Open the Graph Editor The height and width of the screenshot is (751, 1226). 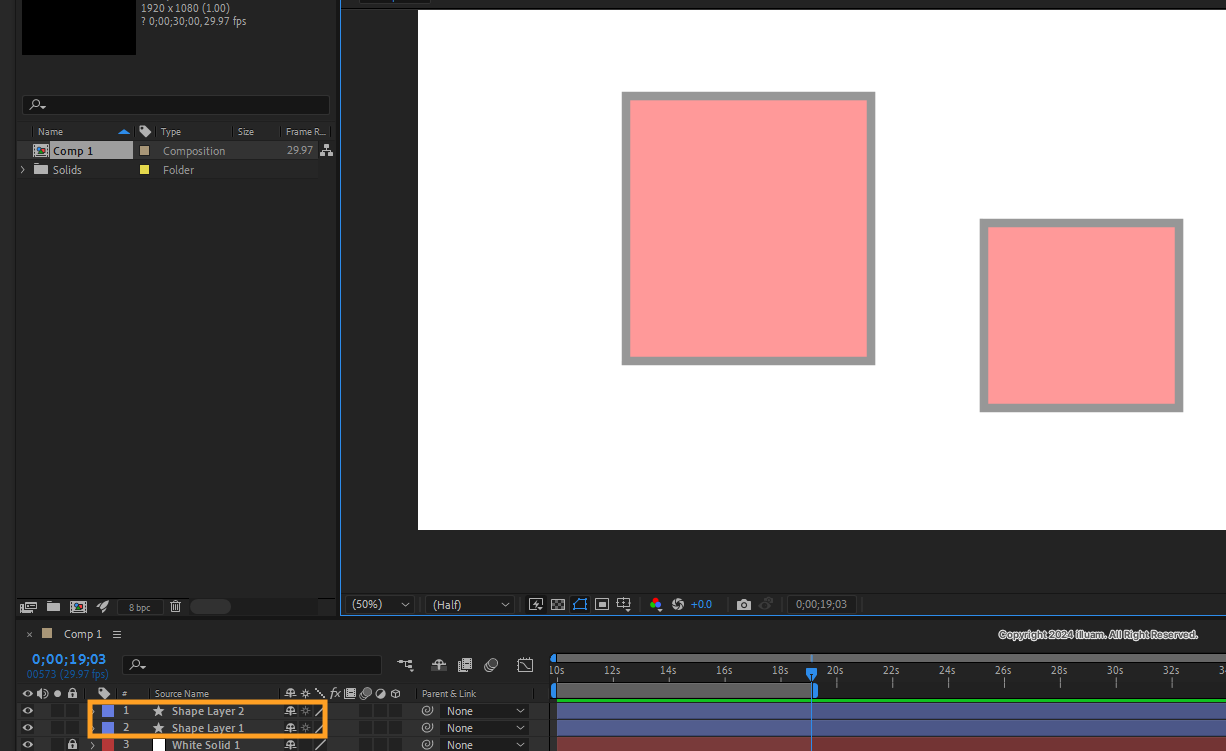[x=525, y=665]
